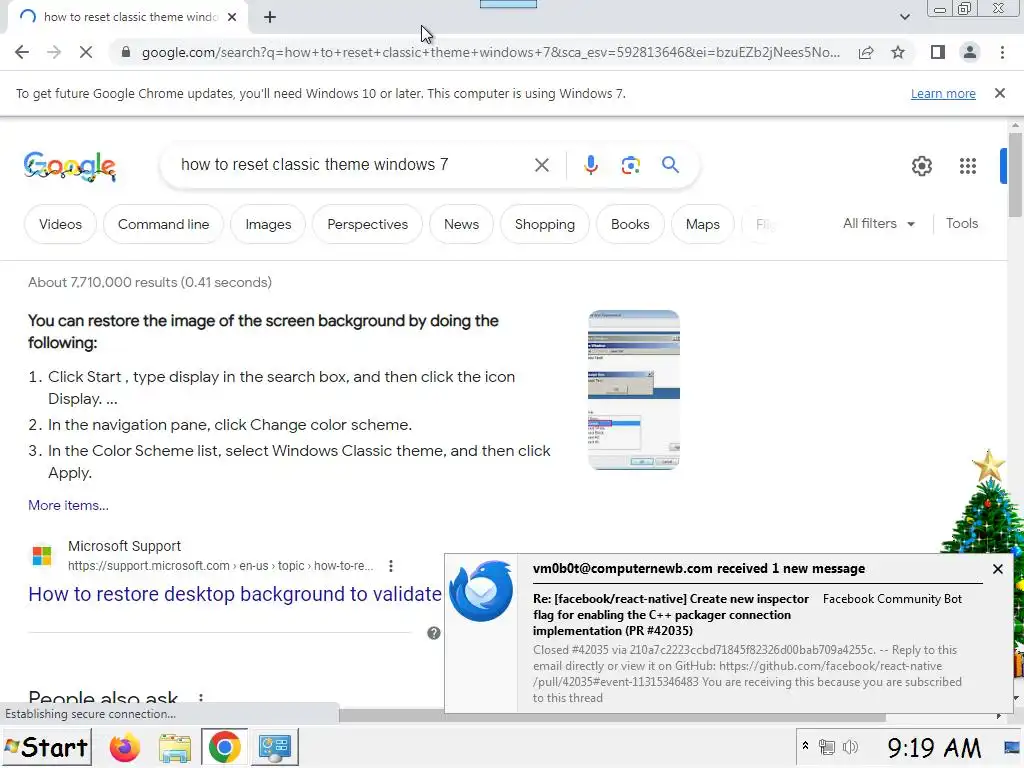Submit search with magnifier icon
This screenshot has height=768, width=1024.
(670, 165)
